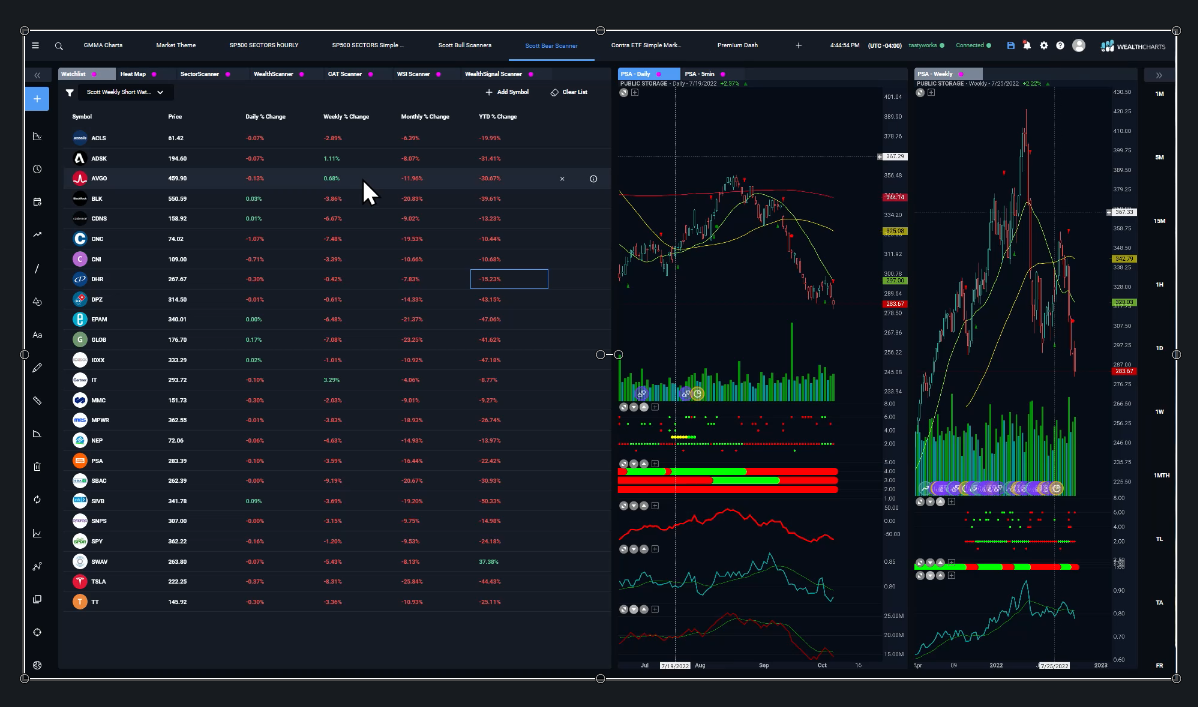Click the refresh sync icon in sidebar
Viewport: 1198px width, 707px height.
(37, 499)
